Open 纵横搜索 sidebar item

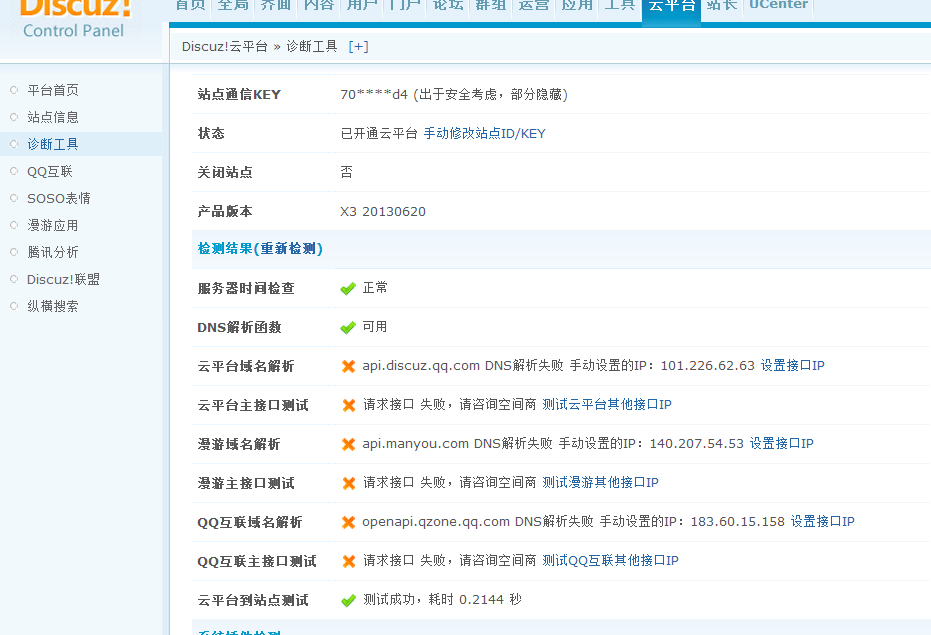coord(53,307)
